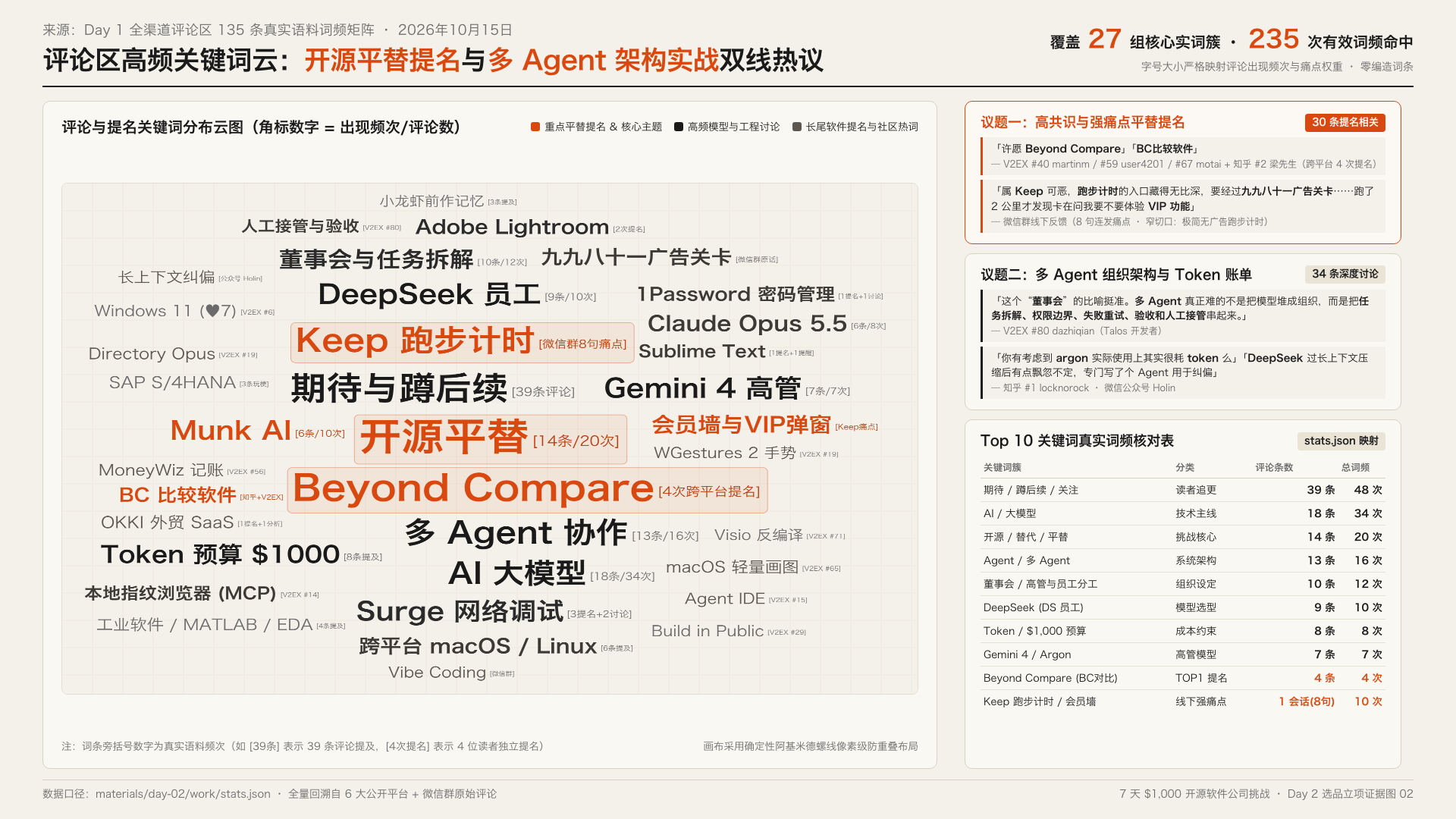
Task: Click the DeepSeek 员工 keyword
Action: [x=429, y=294]
